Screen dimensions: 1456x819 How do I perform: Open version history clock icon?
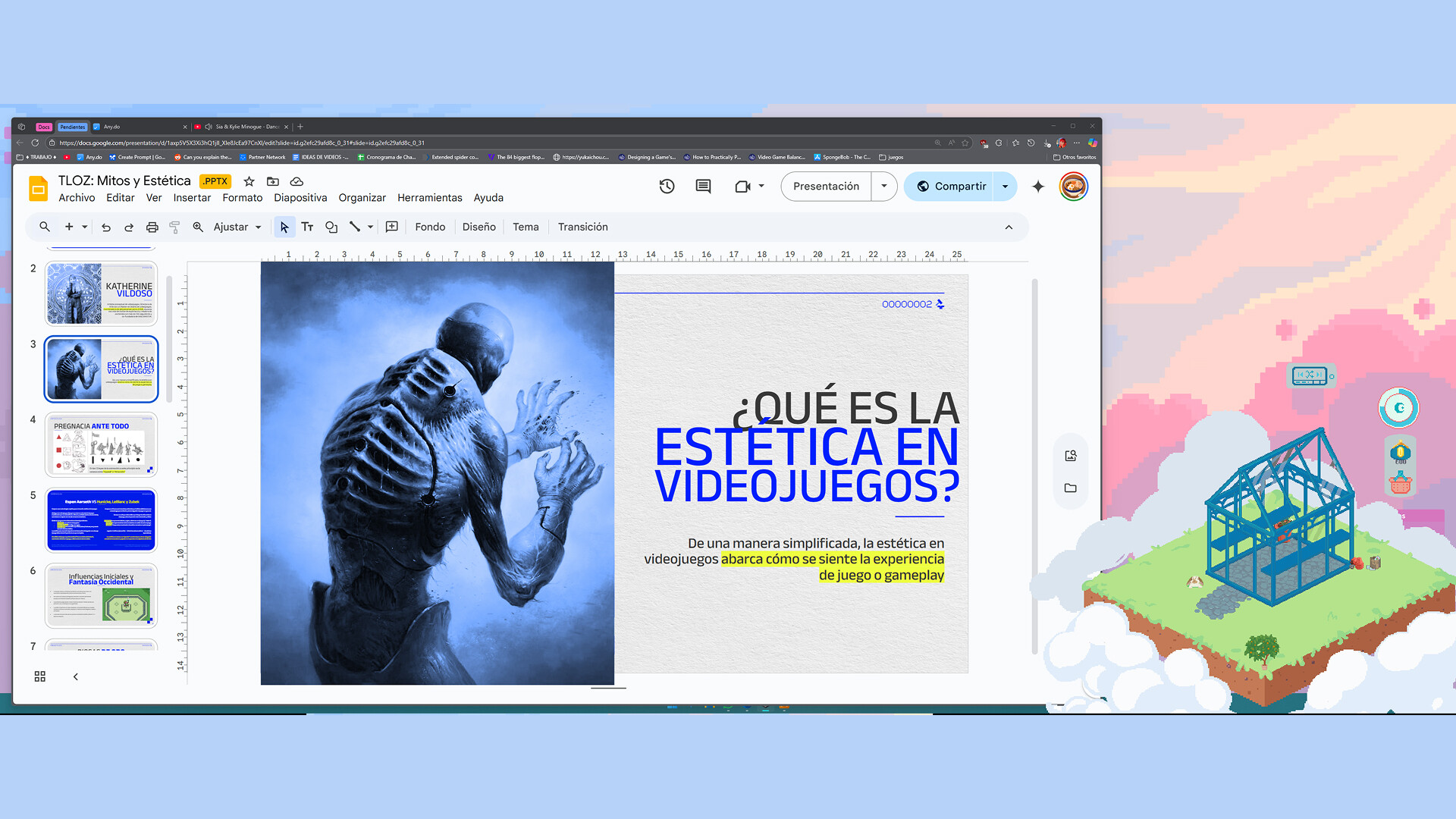[x=667, y=187]
